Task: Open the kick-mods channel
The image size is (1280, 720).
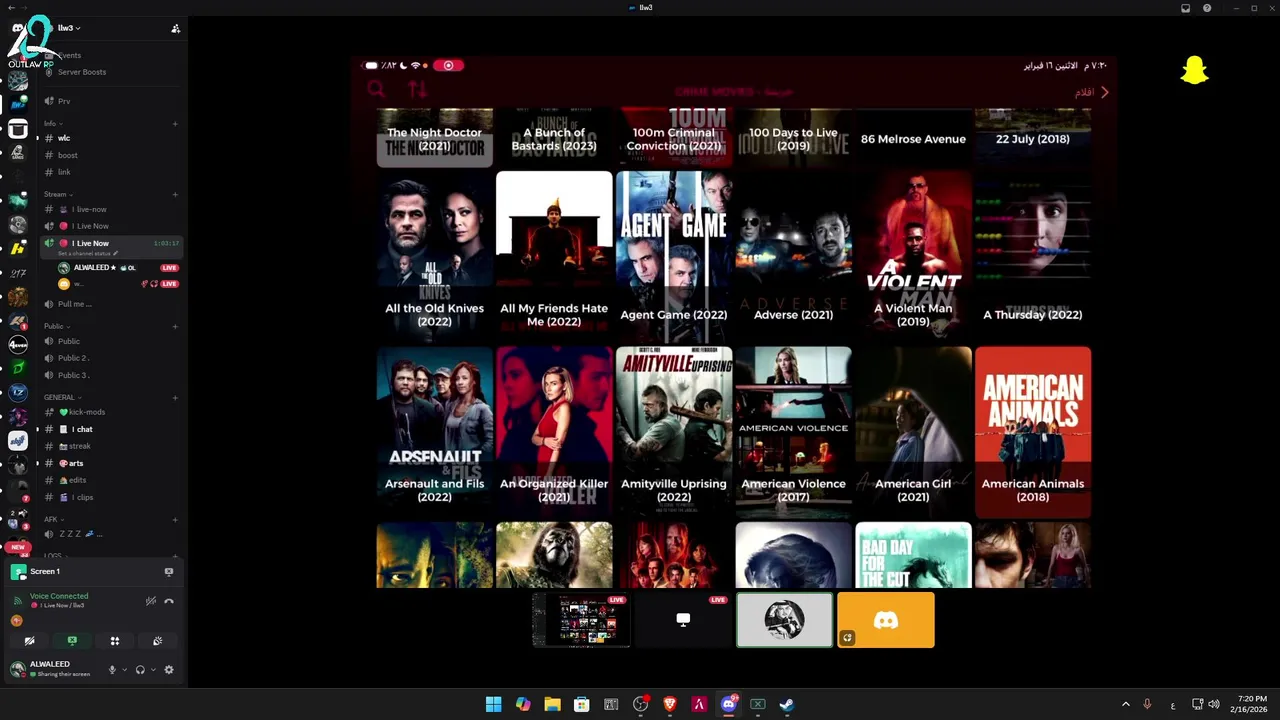Action: (x=85, y=412)
